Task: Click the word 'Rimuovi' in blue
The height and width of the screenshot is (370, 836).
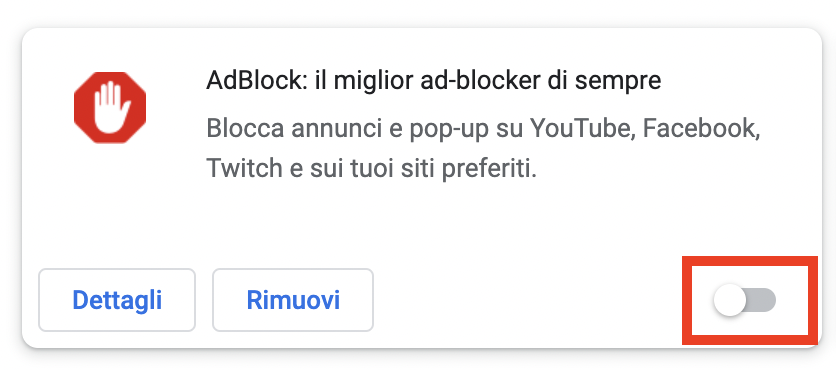Action: coord(293,301)
